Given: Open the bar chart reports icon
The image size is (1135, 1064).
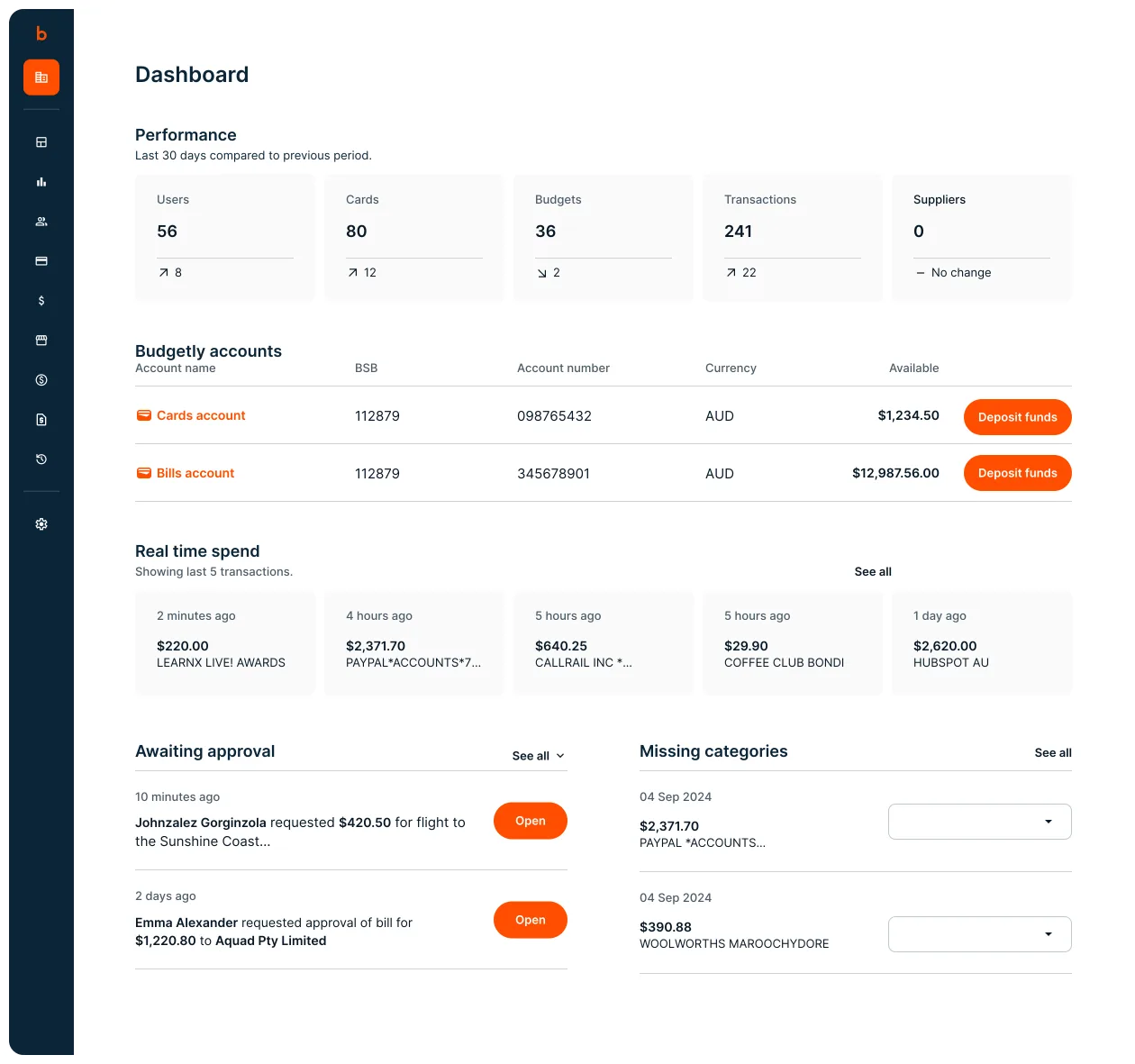Looking at the screenshot, I should coord(41,182).
